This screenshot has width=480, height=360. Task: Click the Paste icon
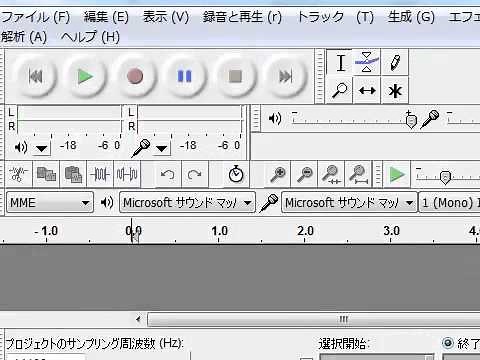pyautogui.click(x=73, y=174)
